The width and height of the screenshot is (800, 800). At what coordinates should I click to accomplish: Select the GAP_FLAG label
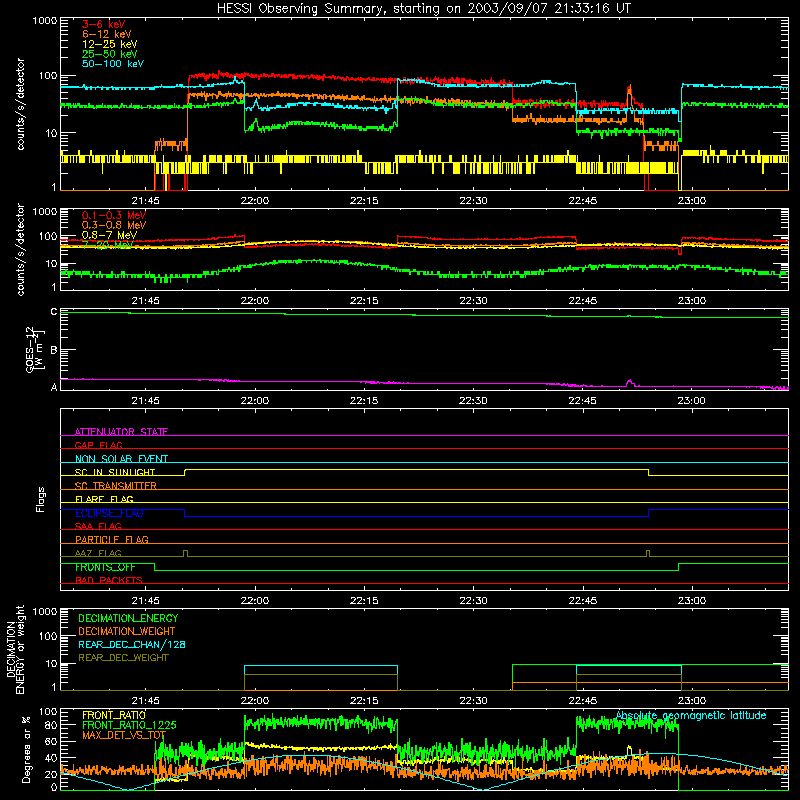pos(98,445)
